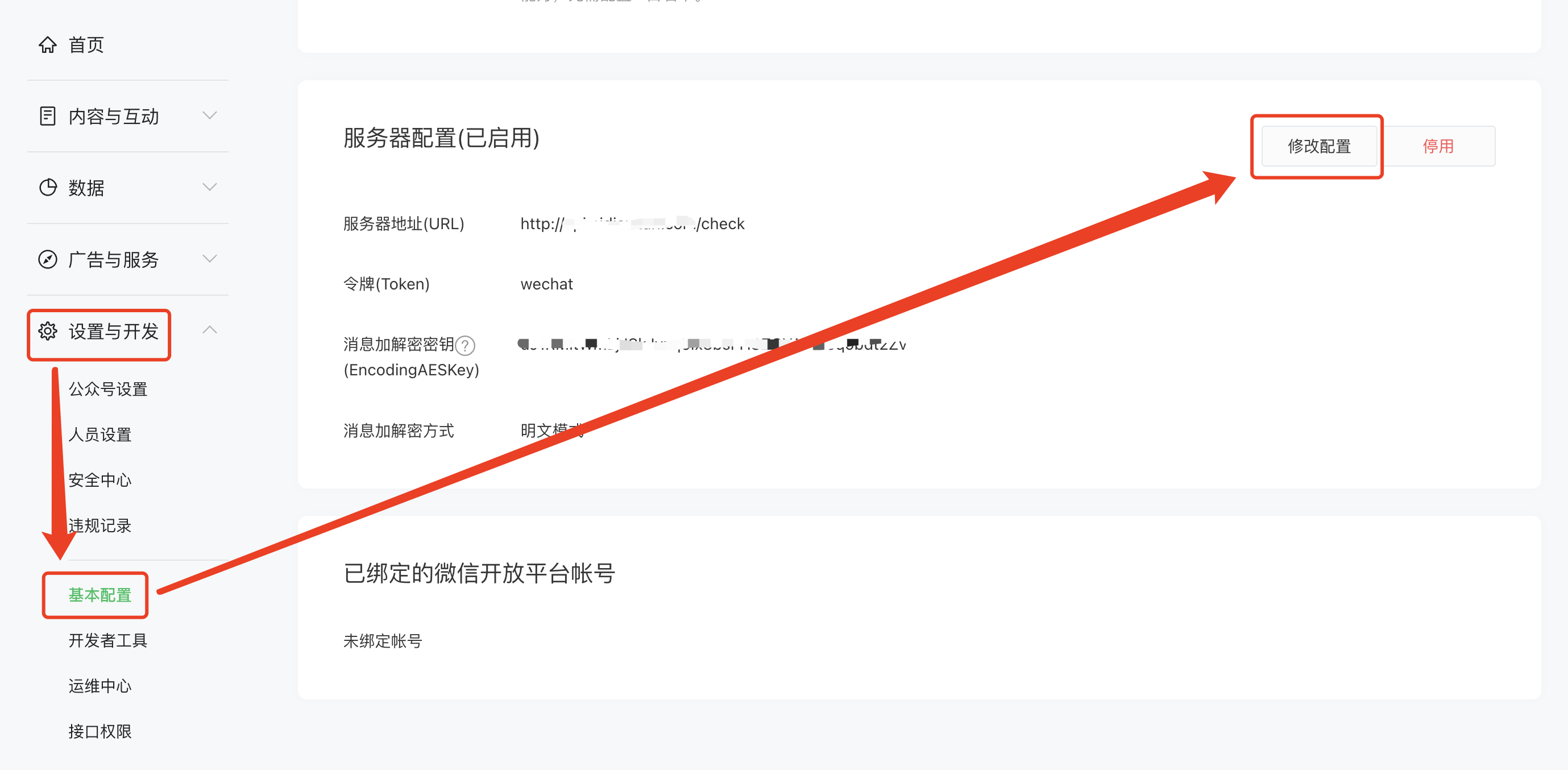Open the 数据 menu label

(x=86, y=188)
